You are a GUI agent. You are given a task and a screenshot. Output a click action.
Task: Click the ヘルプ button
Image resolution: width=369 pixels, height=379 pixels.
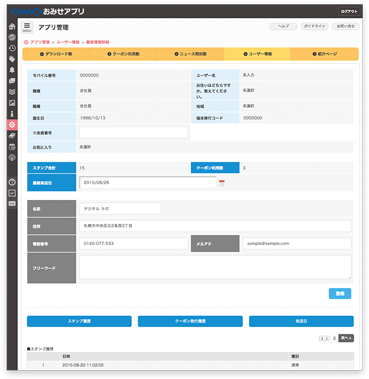coord(283,26)
